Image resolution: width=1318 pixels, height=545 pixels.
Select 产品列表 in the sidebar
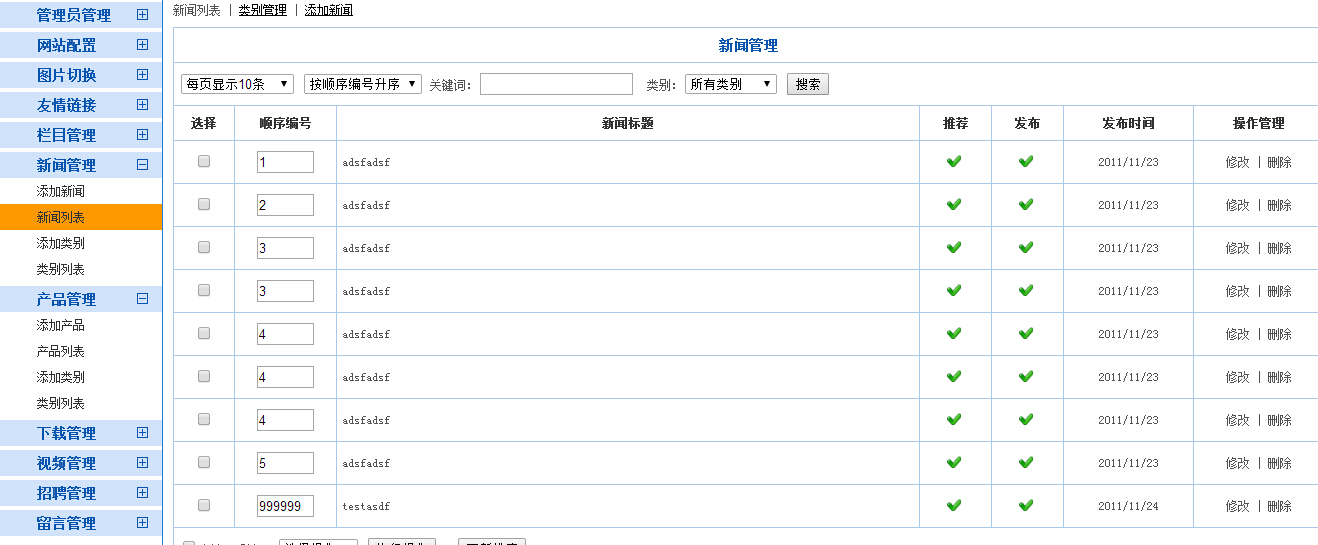click(x=61, y=351)
